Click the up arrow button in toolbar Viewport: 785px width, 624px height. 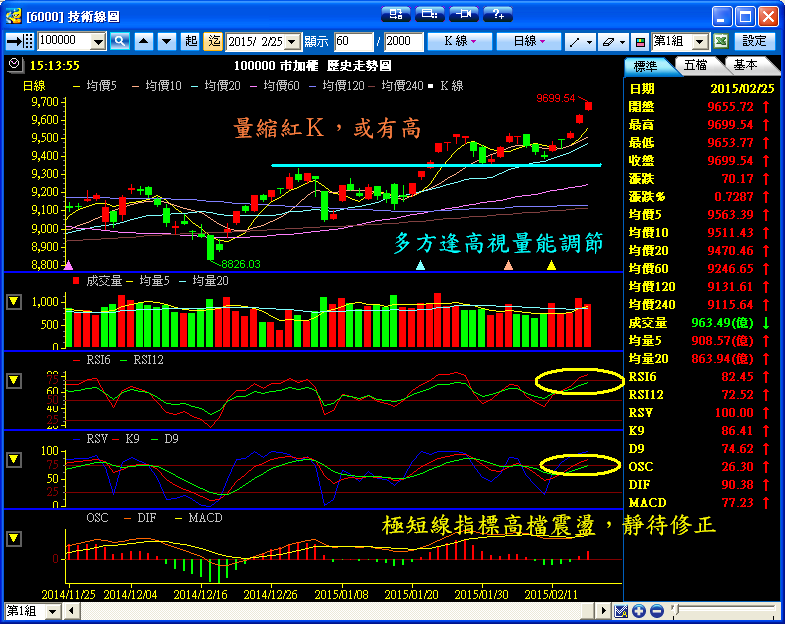tap(143, 41)
